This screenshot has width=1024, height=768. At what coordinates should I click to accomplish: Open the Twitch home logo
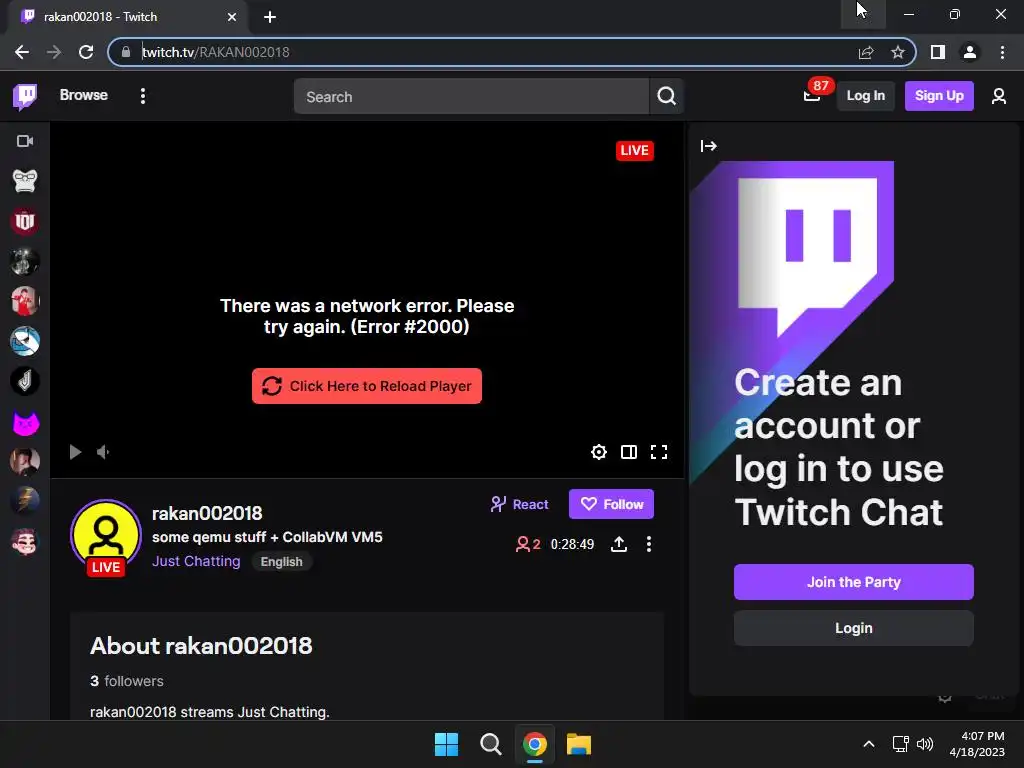point(25,96)
